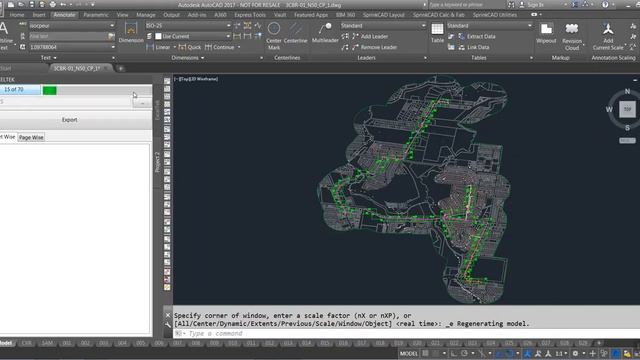This screenshot has height=360, width=640.
Task: Click the TOP face of the ViewCube
Action: point(627,109)
